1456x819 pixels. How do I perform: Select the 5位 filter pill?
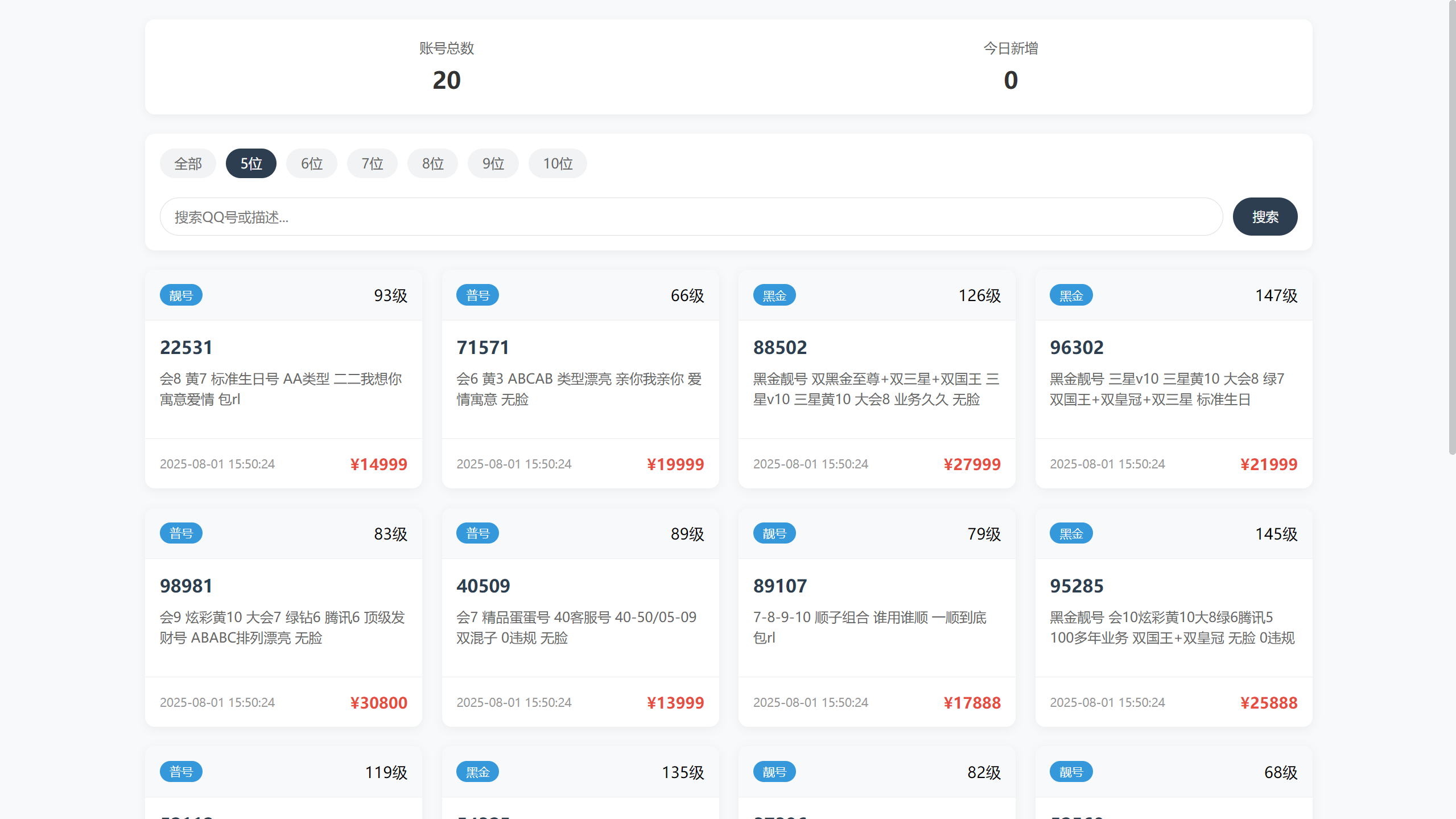point(251,164)
